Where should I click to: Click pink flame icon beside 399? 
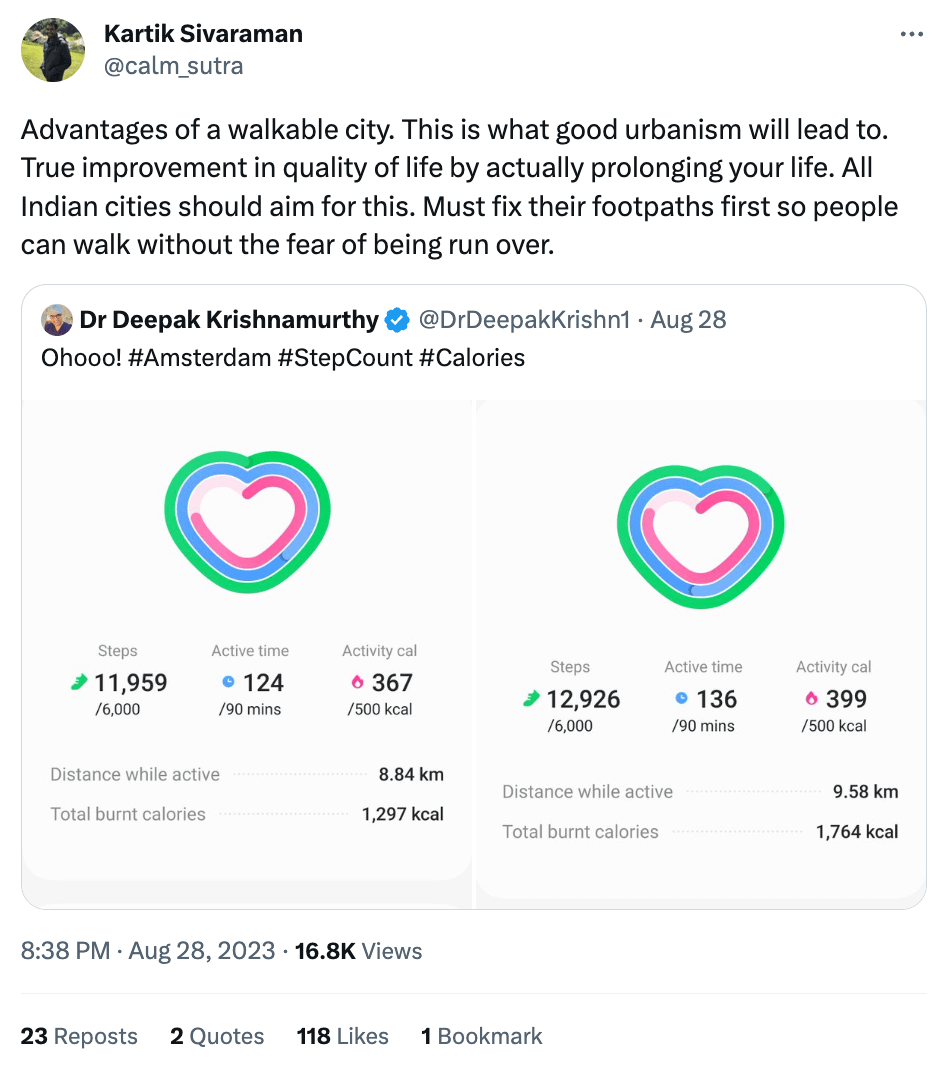[811, 698]
